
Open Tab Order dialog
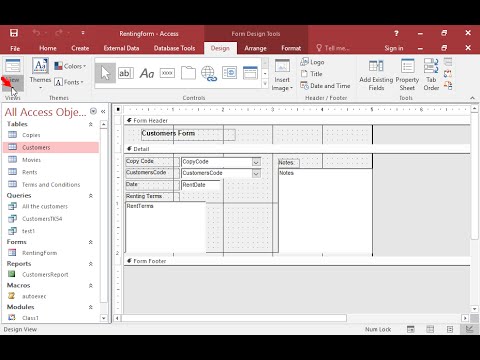(431, 75)
